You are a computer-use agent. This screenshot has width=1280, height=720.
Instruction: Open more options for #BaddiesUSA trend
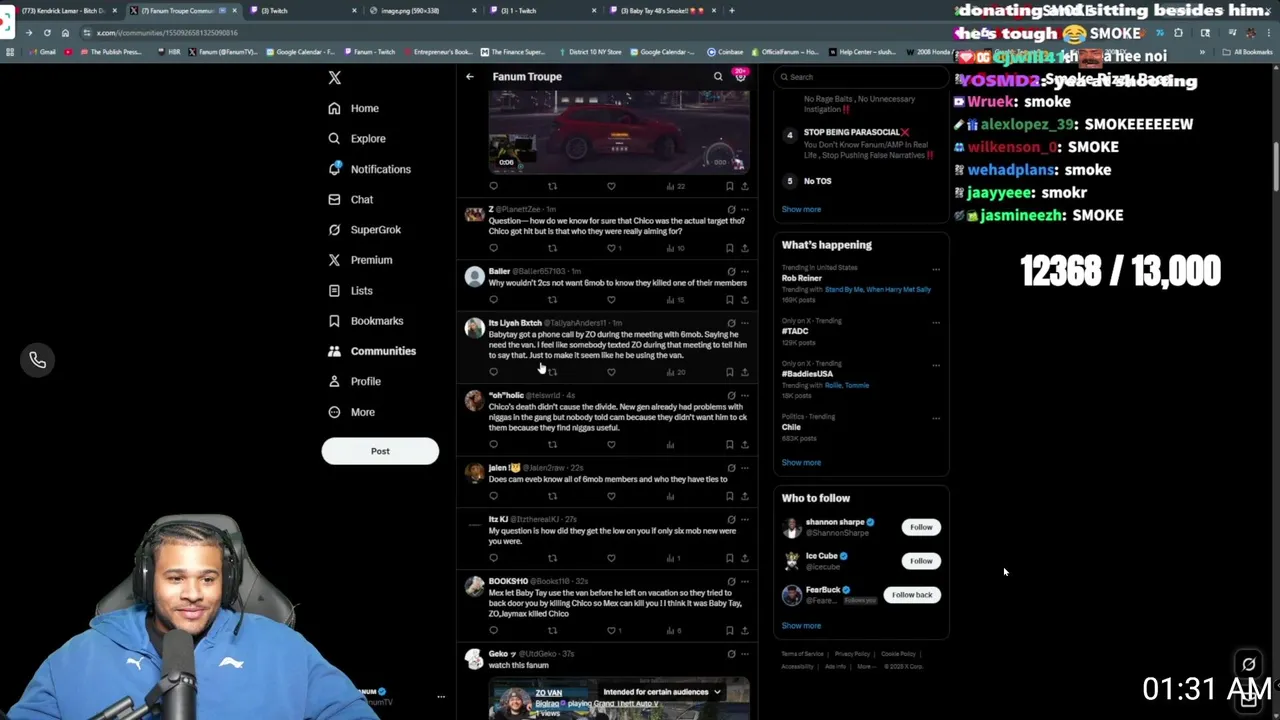pyautogui.click(x=936, y=366)
